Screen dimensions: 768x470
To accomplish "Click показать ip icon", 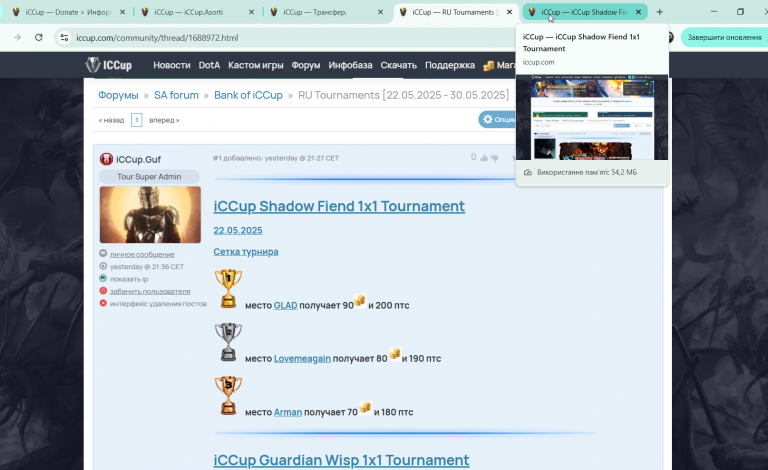I will coord(103,278).
